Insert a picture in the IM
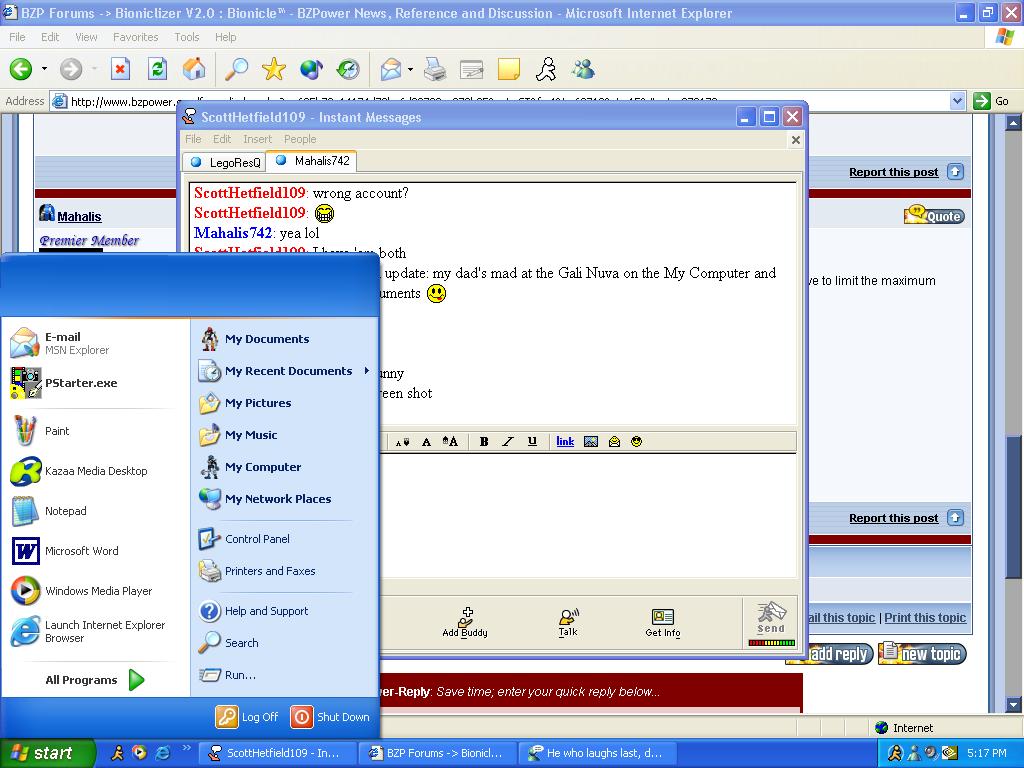Image resolution: width=1024 pixels, height=768 pixels. [590, 441]
